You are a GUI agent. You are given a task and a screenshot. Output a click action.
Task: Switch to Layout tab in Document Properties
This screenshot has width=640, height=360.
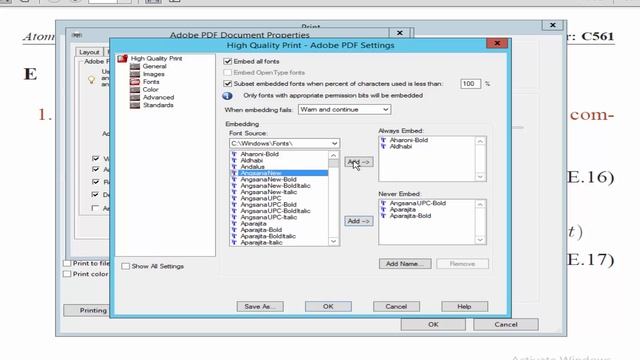pos(89,52)
